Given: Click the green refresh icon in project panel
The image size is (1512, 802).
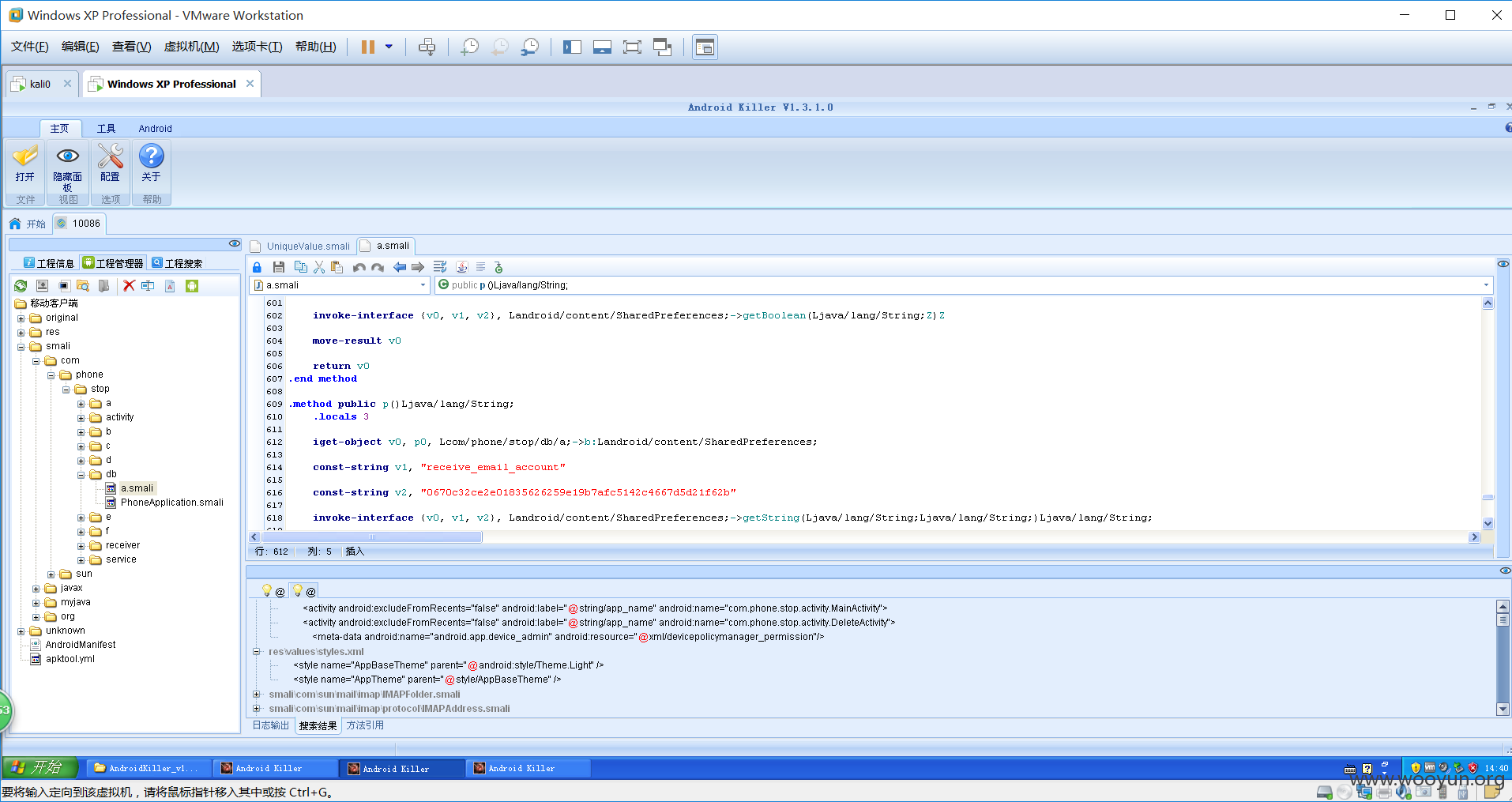Looking at the screenshot, I should pyautogui.click(x=21, y=286).
